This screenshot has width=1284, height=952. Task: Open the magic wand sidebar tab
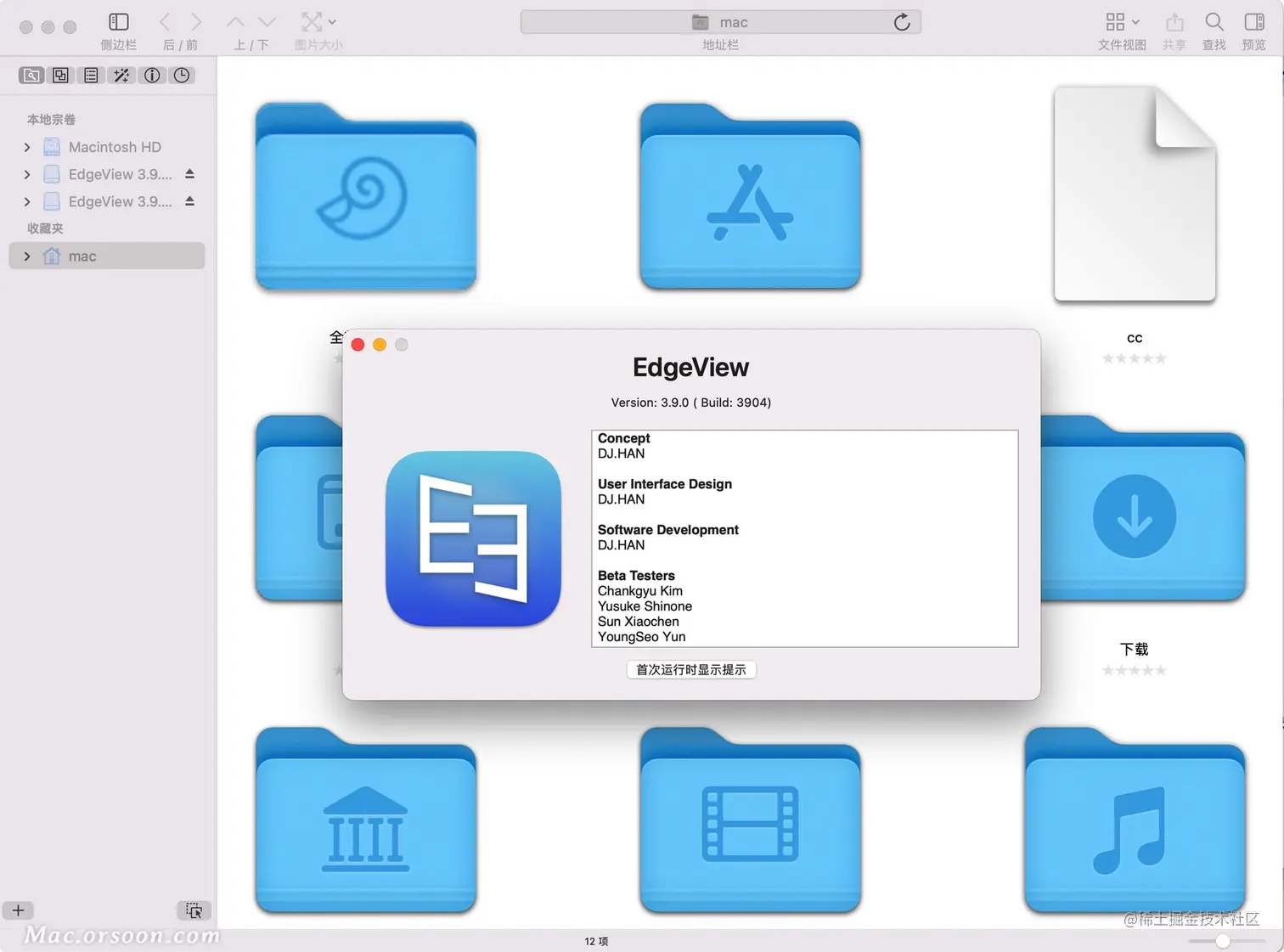point(121,76)
